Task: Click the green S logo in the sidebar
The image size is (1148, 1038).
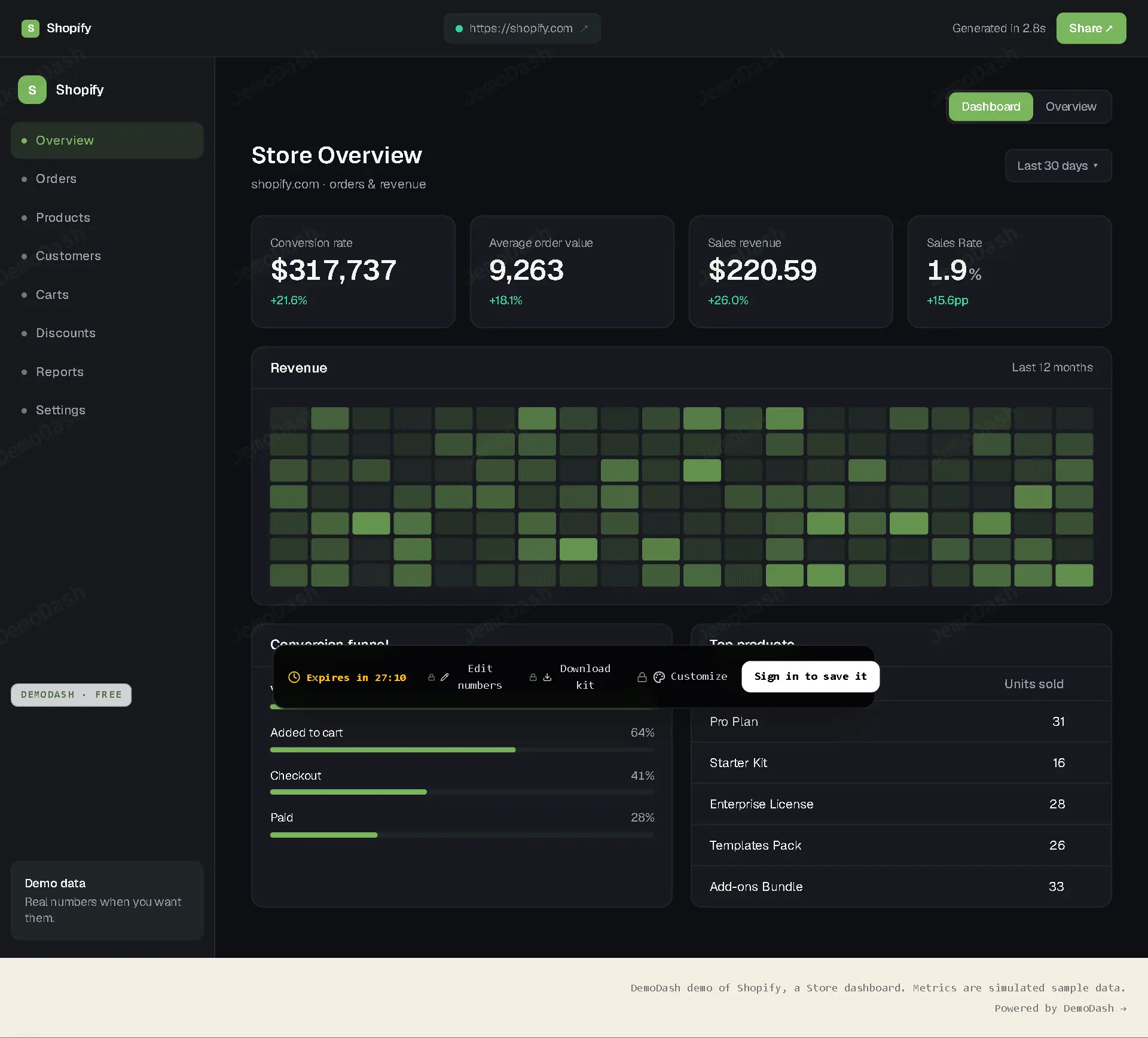Action: (32, 90)
